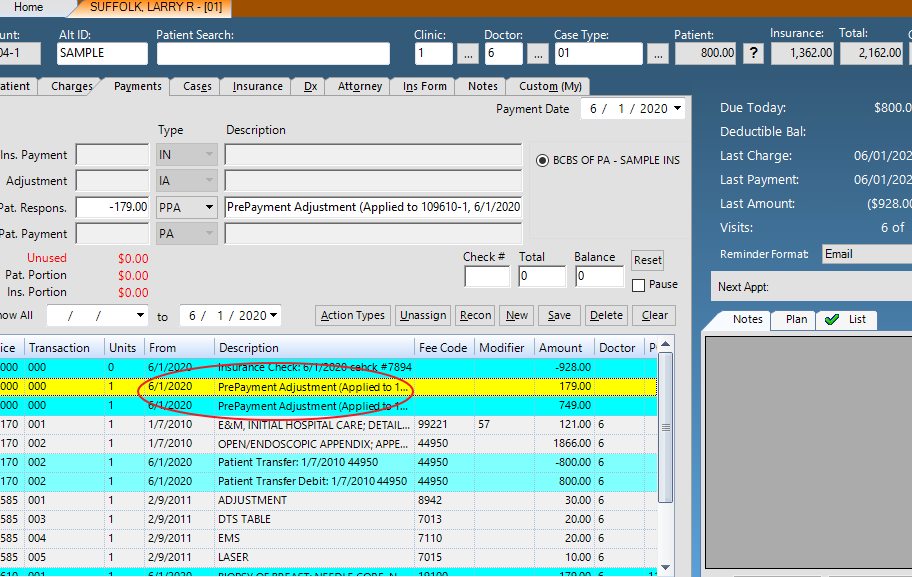Screen dimensions: 912x577
Task: Open the Case Type lookup browse icon
Action: (x=660, y=54)
